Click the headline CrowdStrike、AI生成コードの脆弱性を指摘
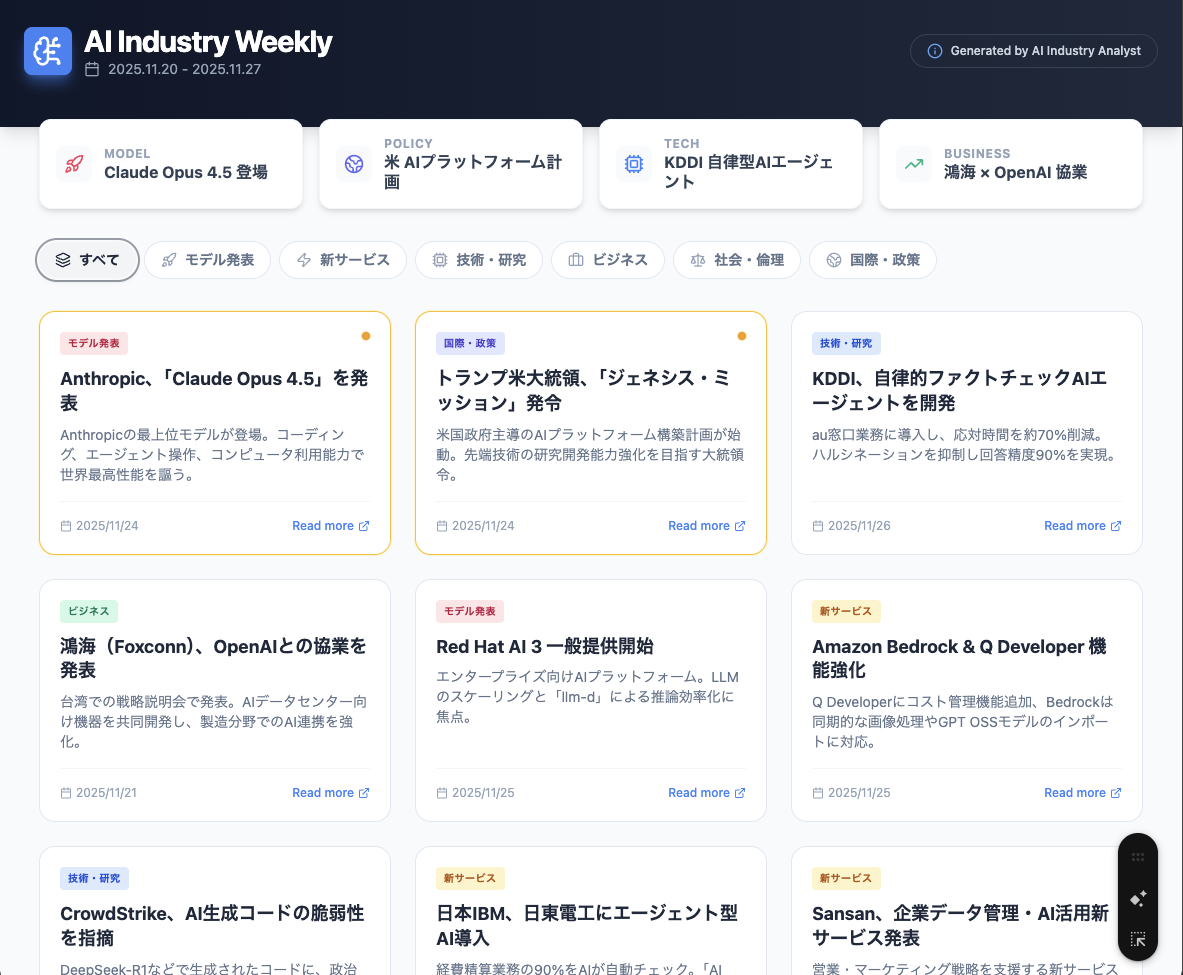The width and height of the screenshot is (1183, 975). pyautogui.click(x=213, y=926)
